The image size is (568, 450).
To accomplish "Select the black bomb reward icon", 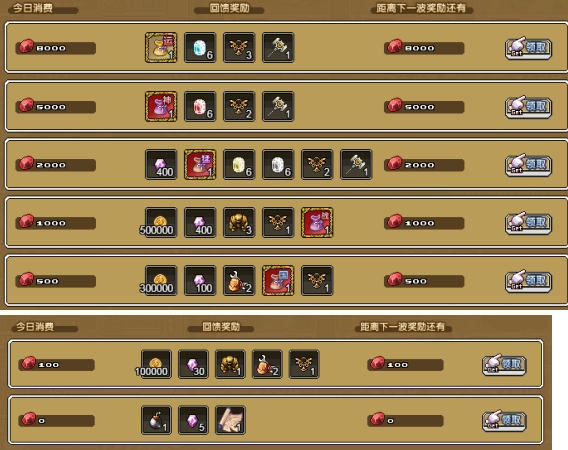I will tap(156, 420).
